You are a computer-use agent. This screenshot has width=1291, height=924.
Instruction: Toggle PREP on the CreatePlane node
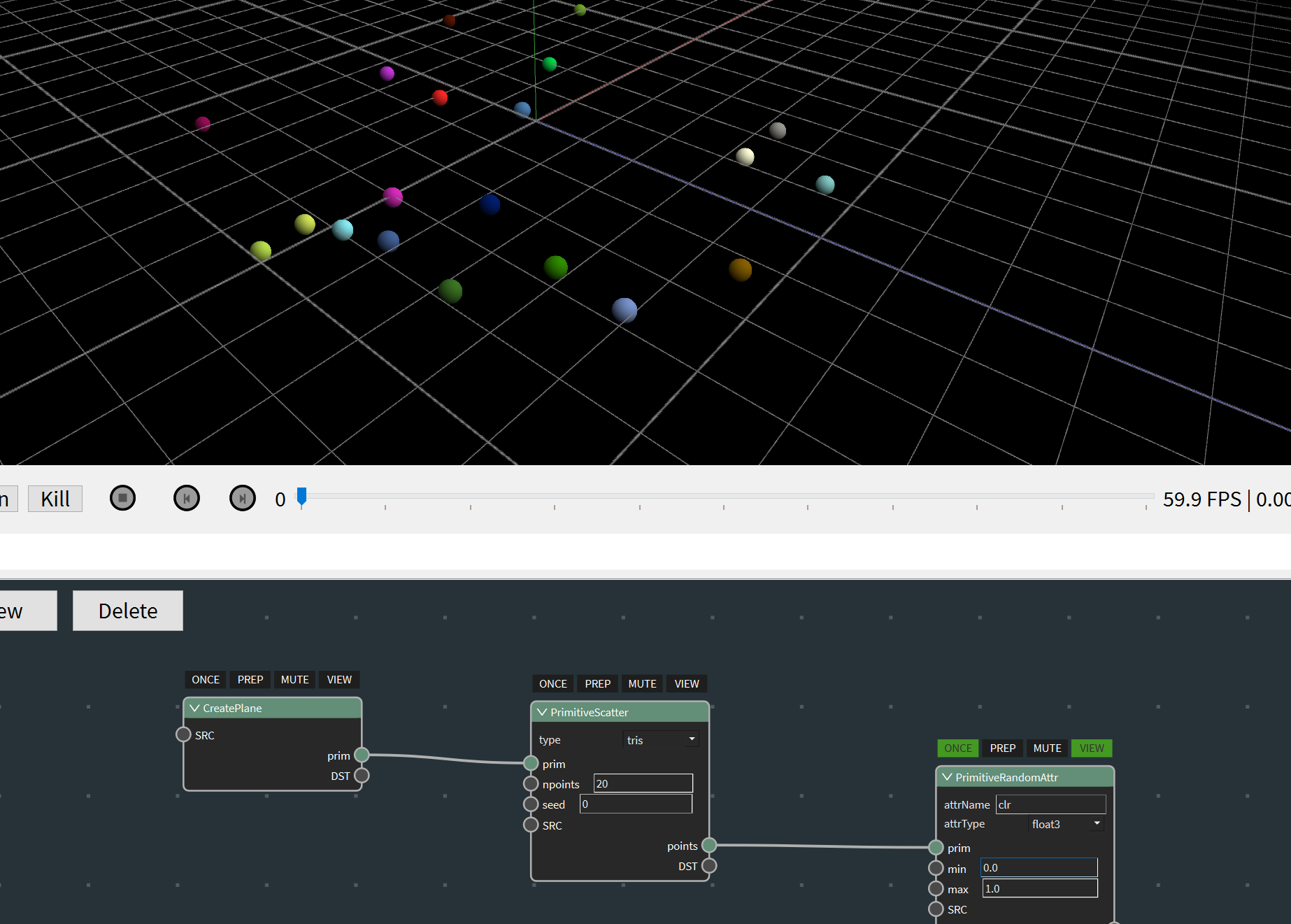(x=250, y=680)
